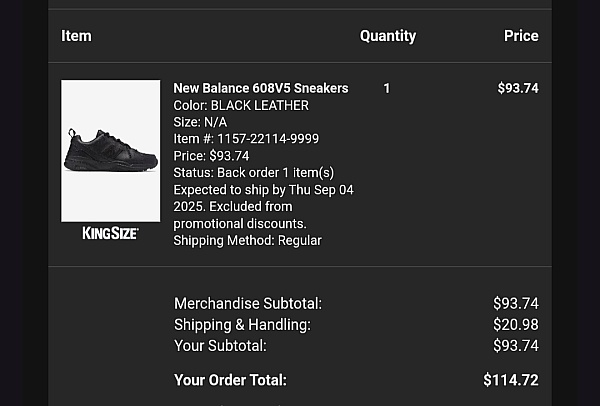Click the Your Subtotal label
This screenshot has height=406, width=600.
(x=220, y=346)
